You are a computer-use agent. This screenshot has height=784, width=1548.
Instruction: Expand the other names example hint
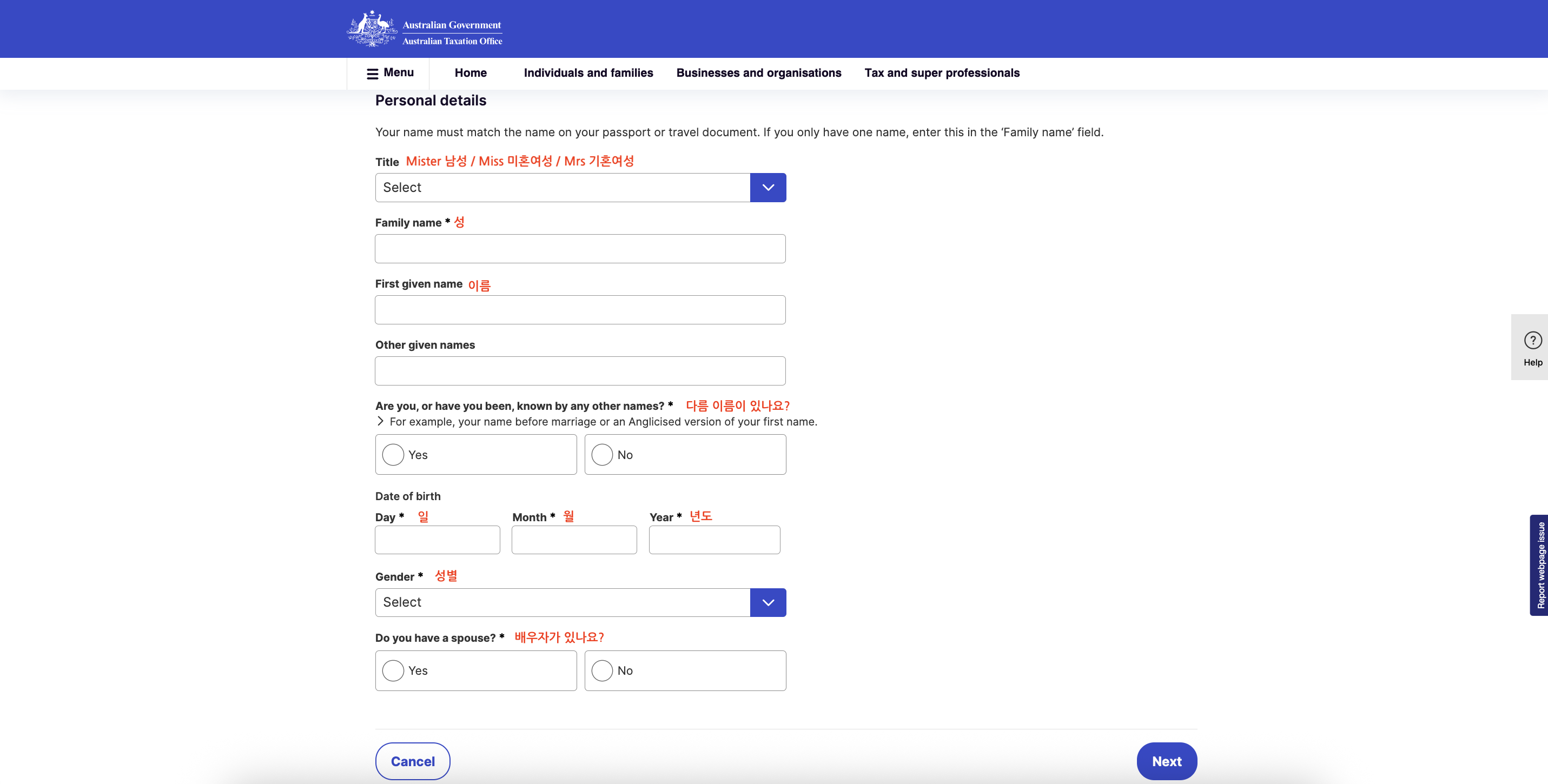[x=380, y=421]
